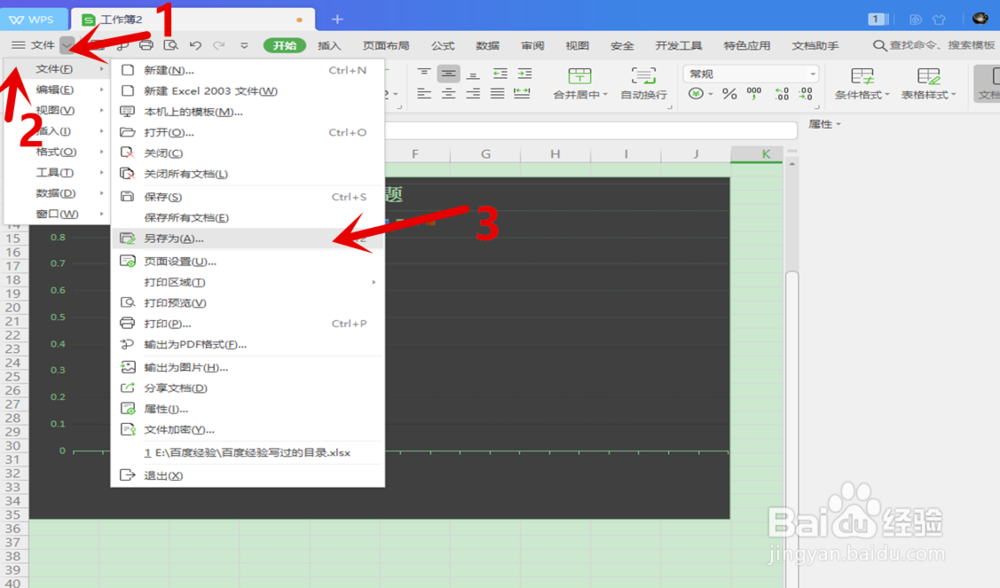The image size is (1000, 588).
Task: Click the undo arrow icon
Action: (x=195, y=45)
